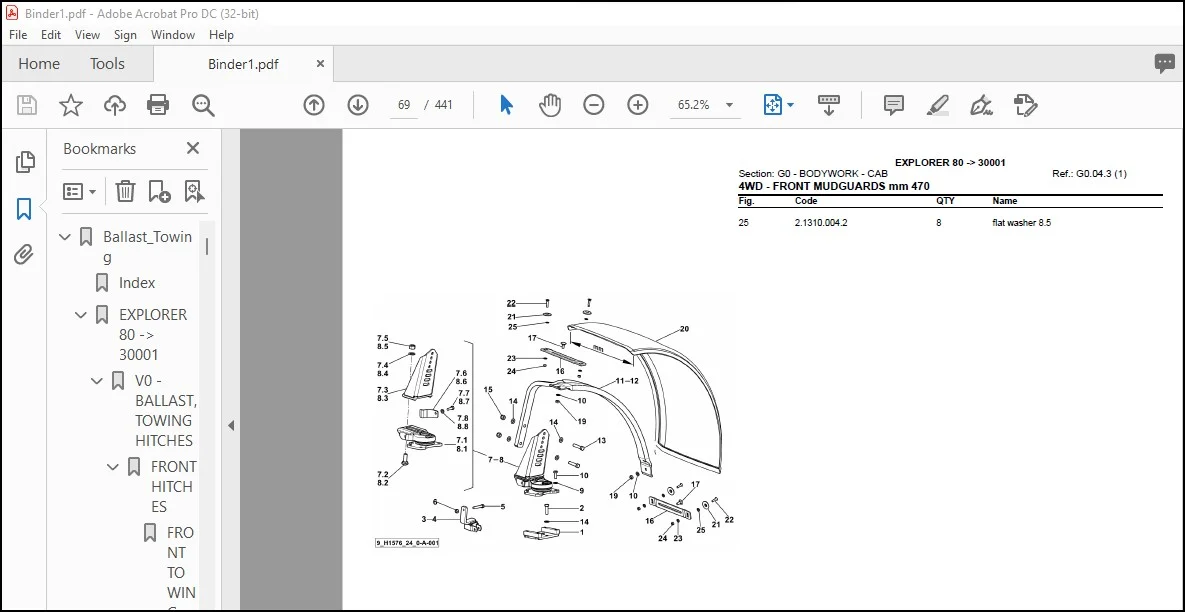The height and width of the screenshot is (612, 1185).
Task: Click the stamp tool icon
Action: click(1026, 105)
